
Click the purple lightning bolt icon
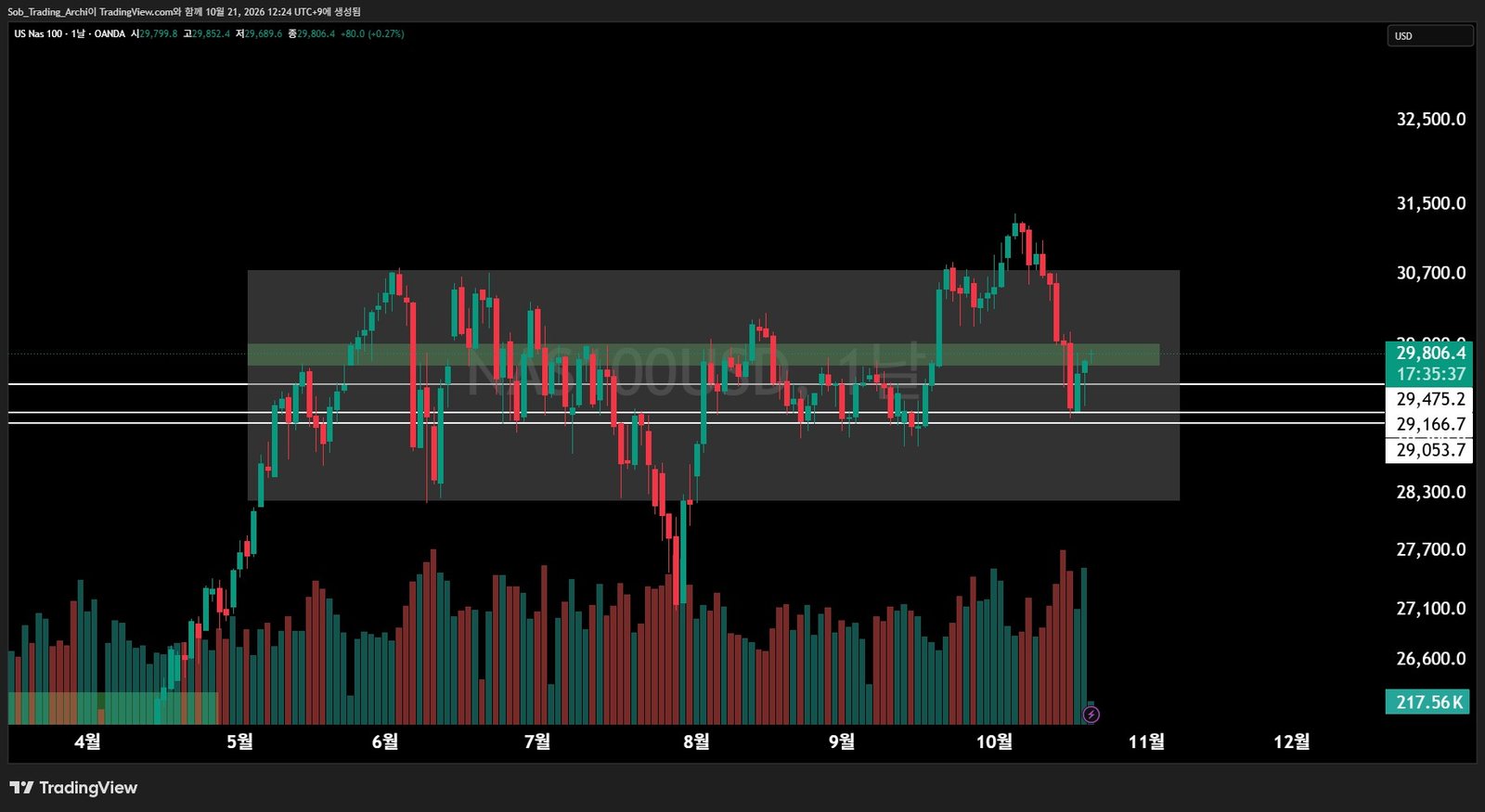pyautogui.click(x=1091, y=715)
